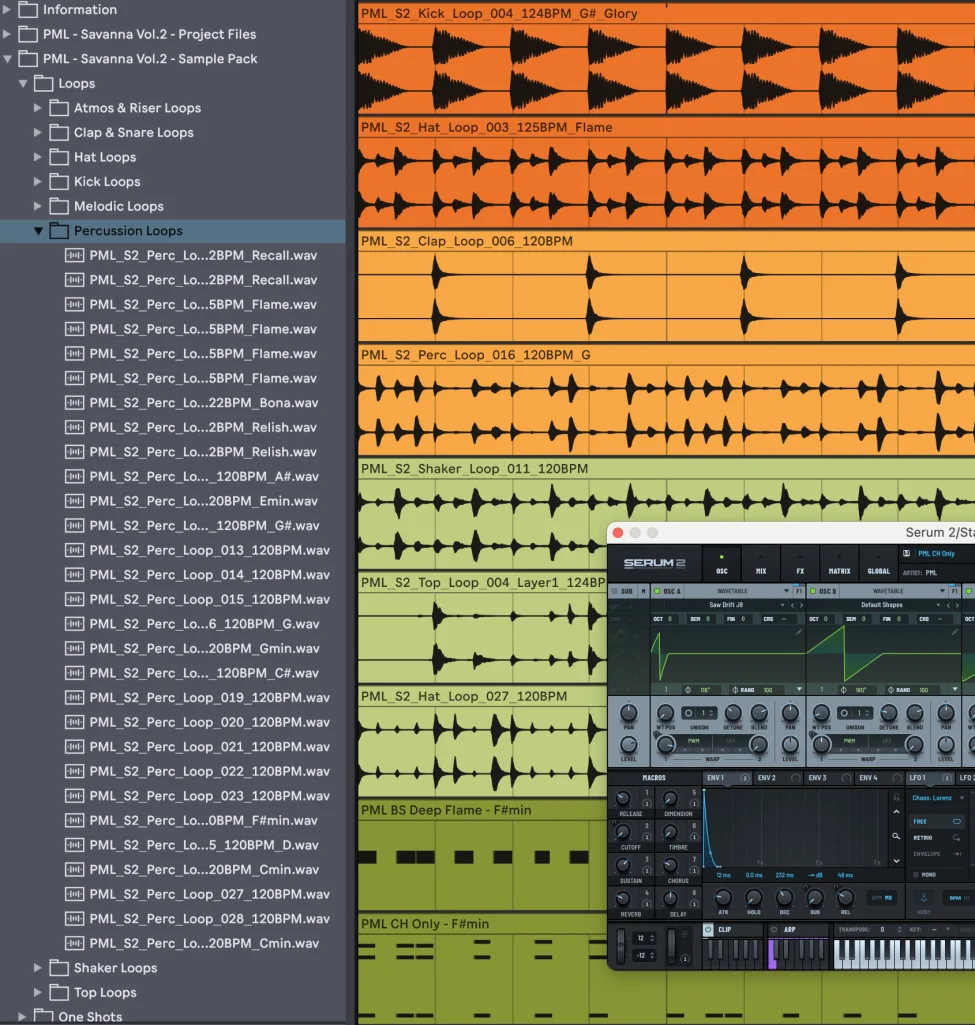Switch to Serum MATRIX tab
The image size is (975, 1025).
[839, 565]
